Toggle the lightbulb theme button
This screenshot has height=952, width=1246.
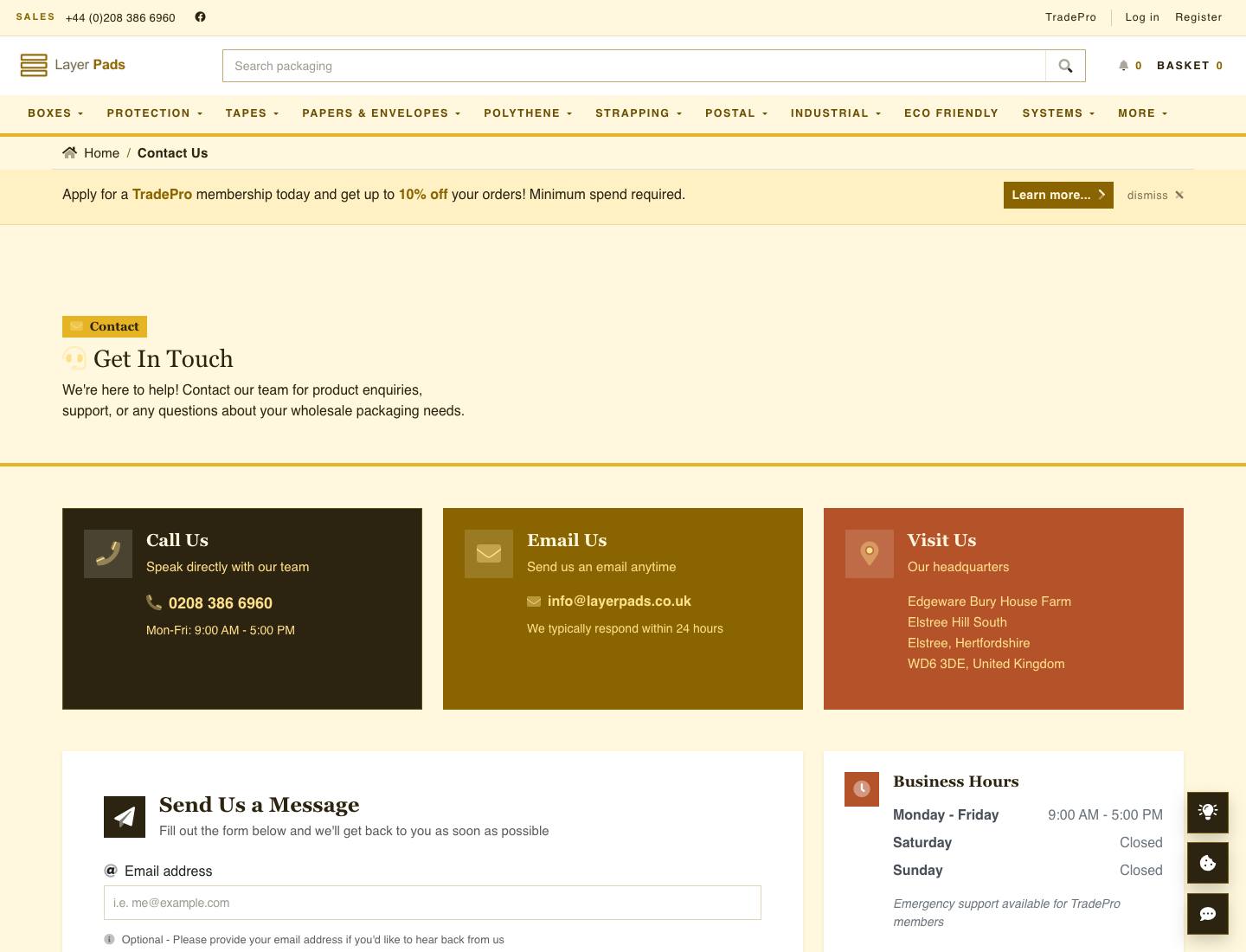click(1208, 811)
